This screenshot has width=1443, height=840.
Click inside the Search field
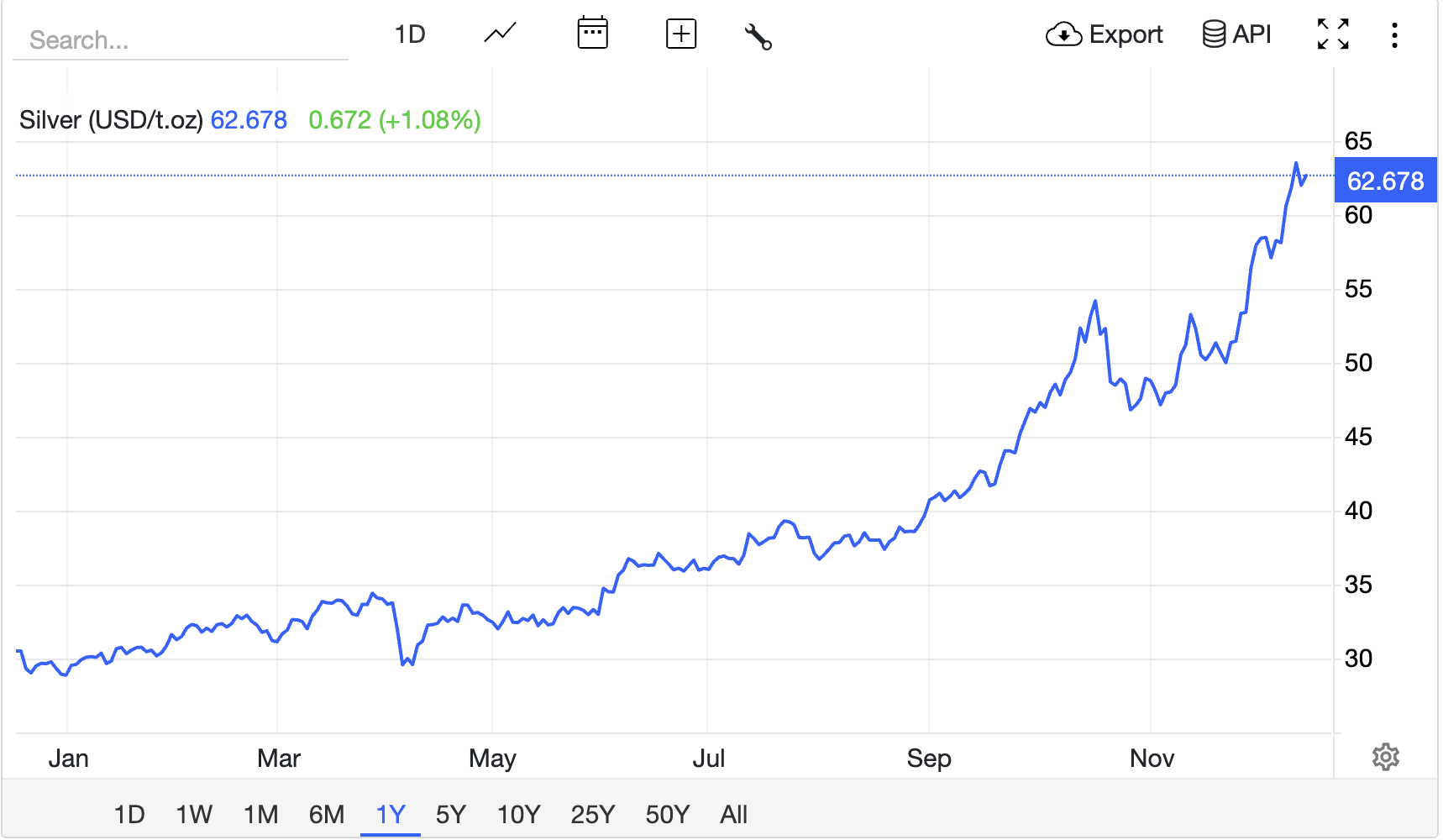coord(180,39)
